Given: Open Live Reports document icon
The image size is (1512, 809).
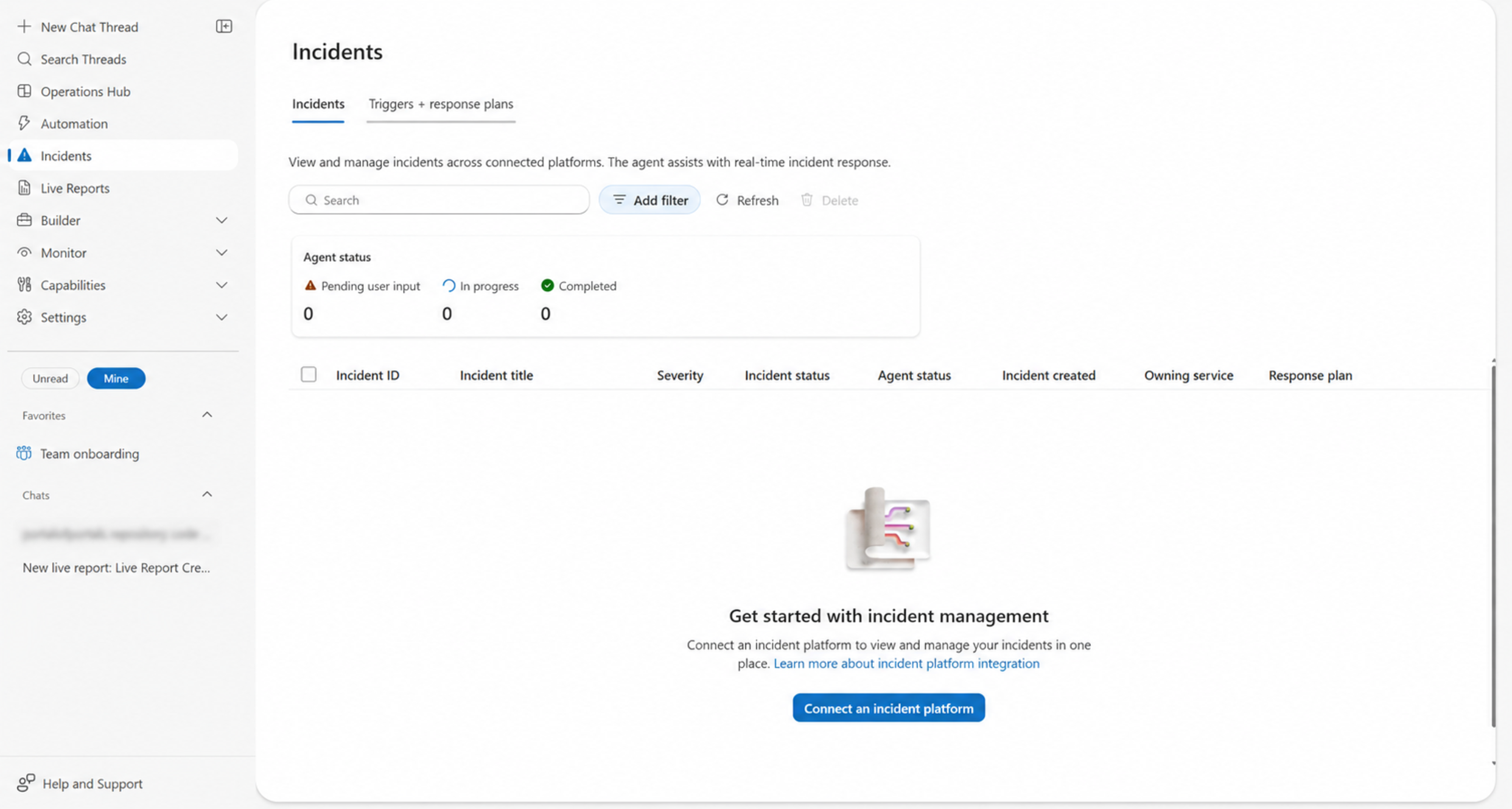Looking at the screenshot, I should click(x=24, y=187).
